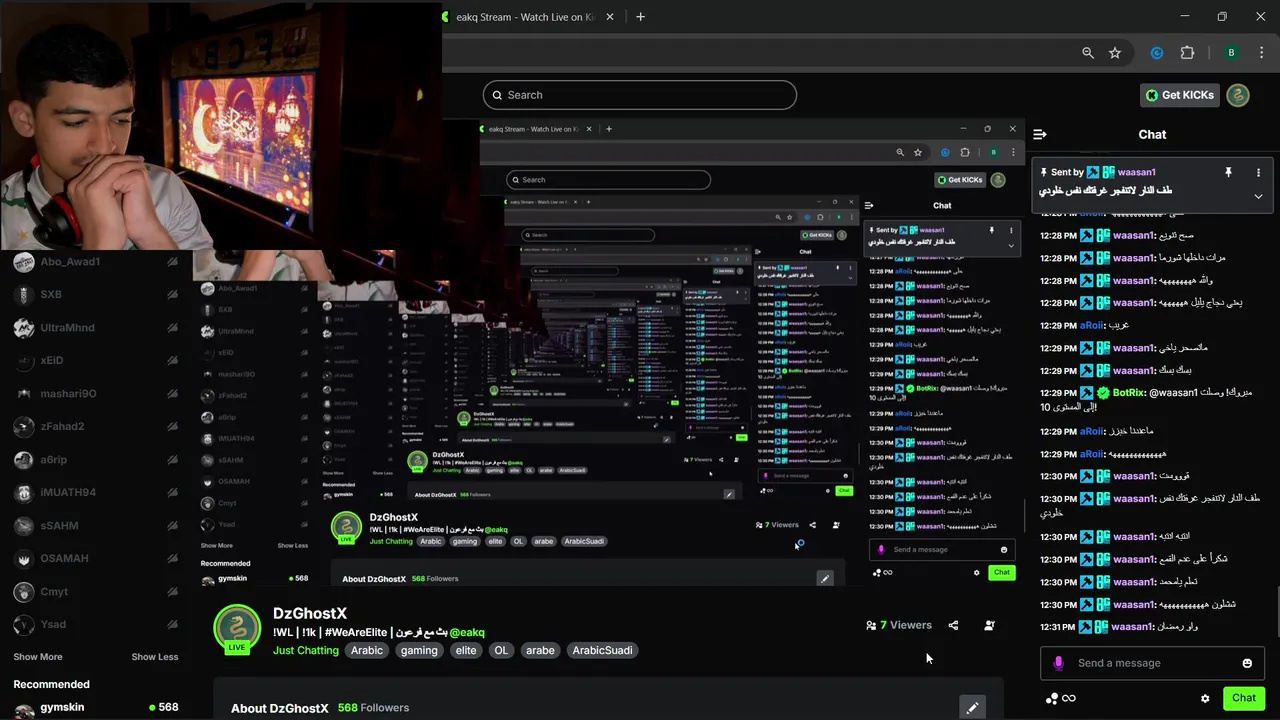Close the eakq Stream browser tab
The width and height of the screenshot is (1280, 720).
tap(609, 16)
